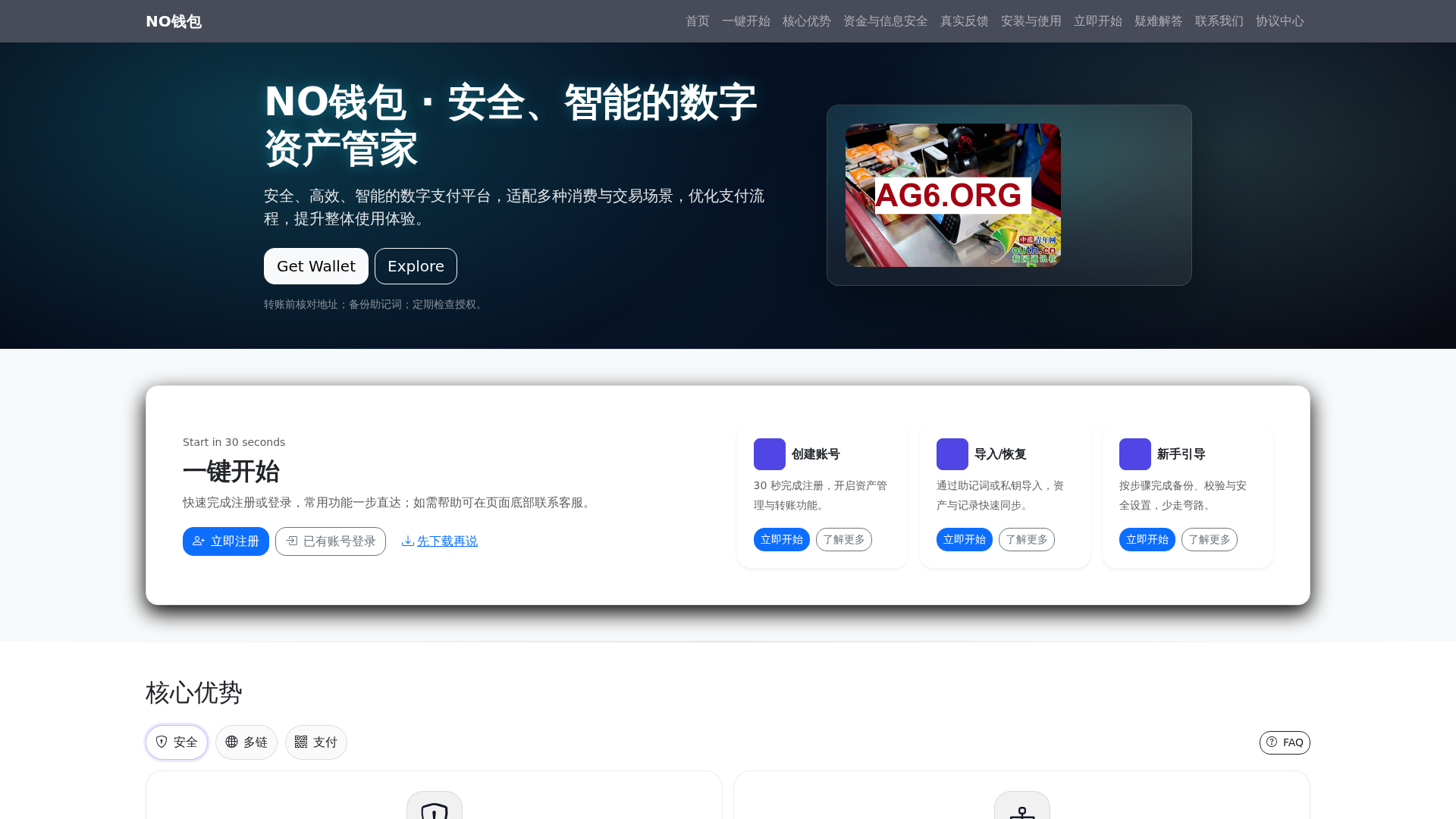Click 立即开始 in the top navigation
This screenshot has width=1456, height=819.
[1098, 21]
